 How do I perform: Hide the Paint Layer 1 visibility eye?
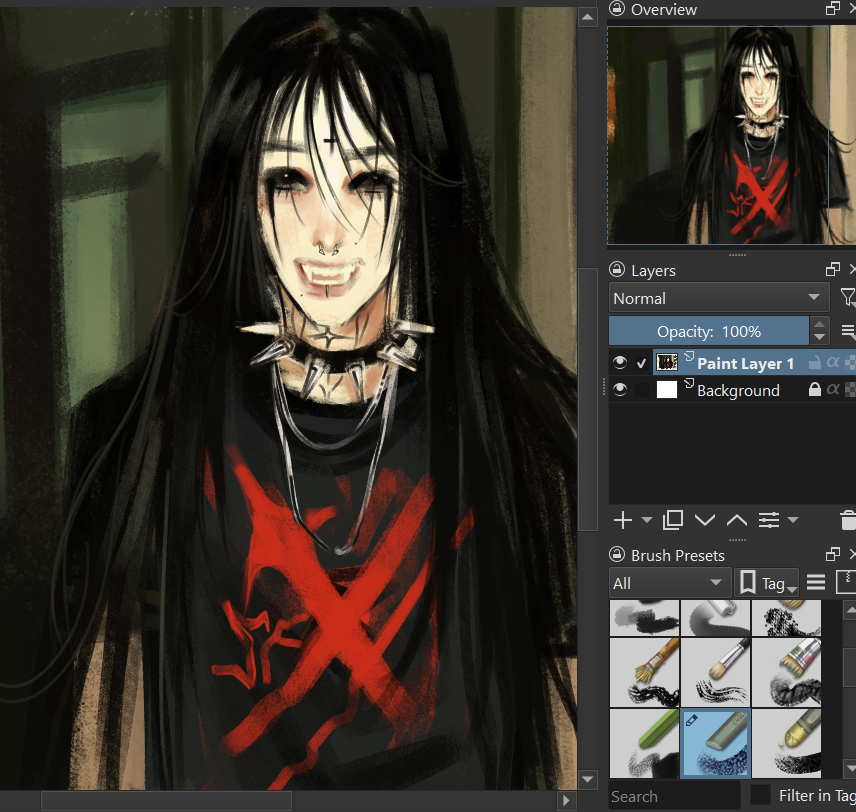click(620, 363)
